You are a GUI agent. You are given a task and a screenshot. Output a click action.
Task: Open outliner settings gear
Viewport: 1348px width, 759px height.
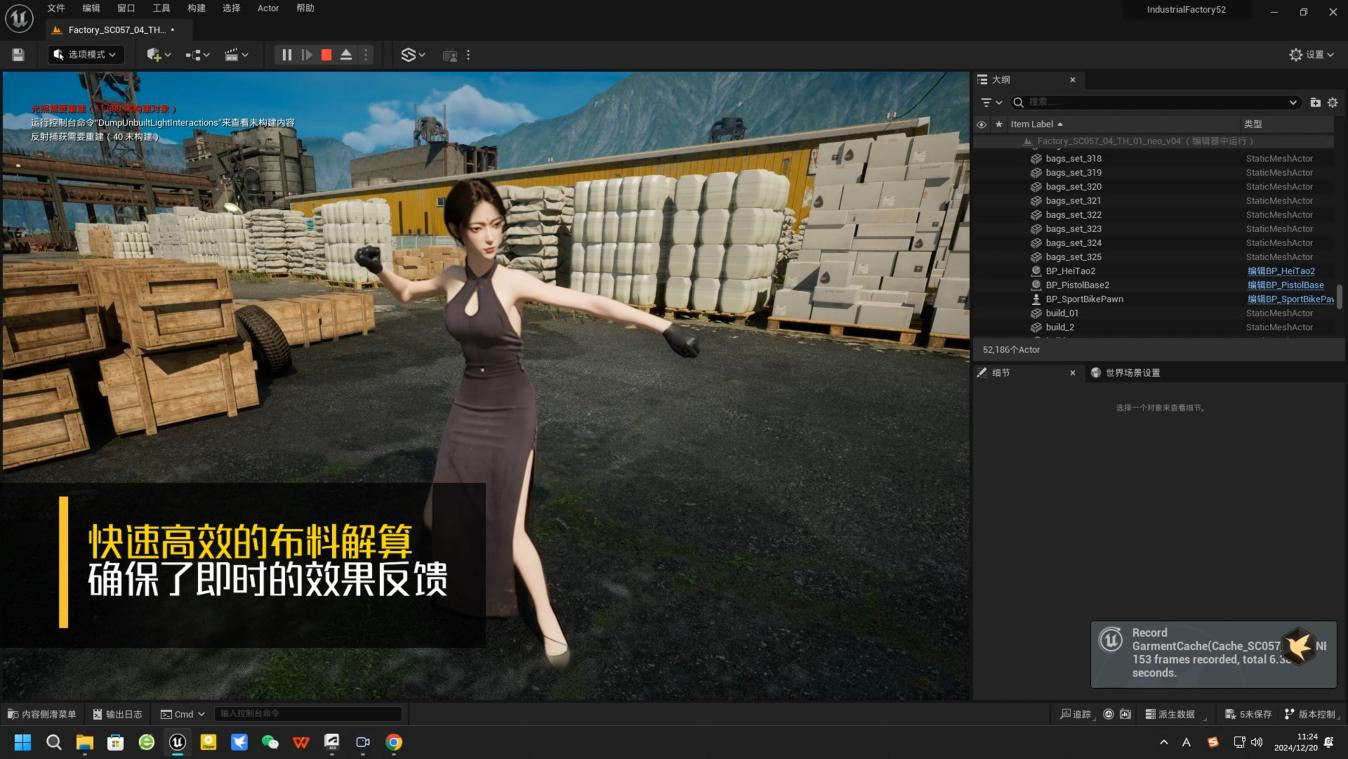(x=1332, y=102)
